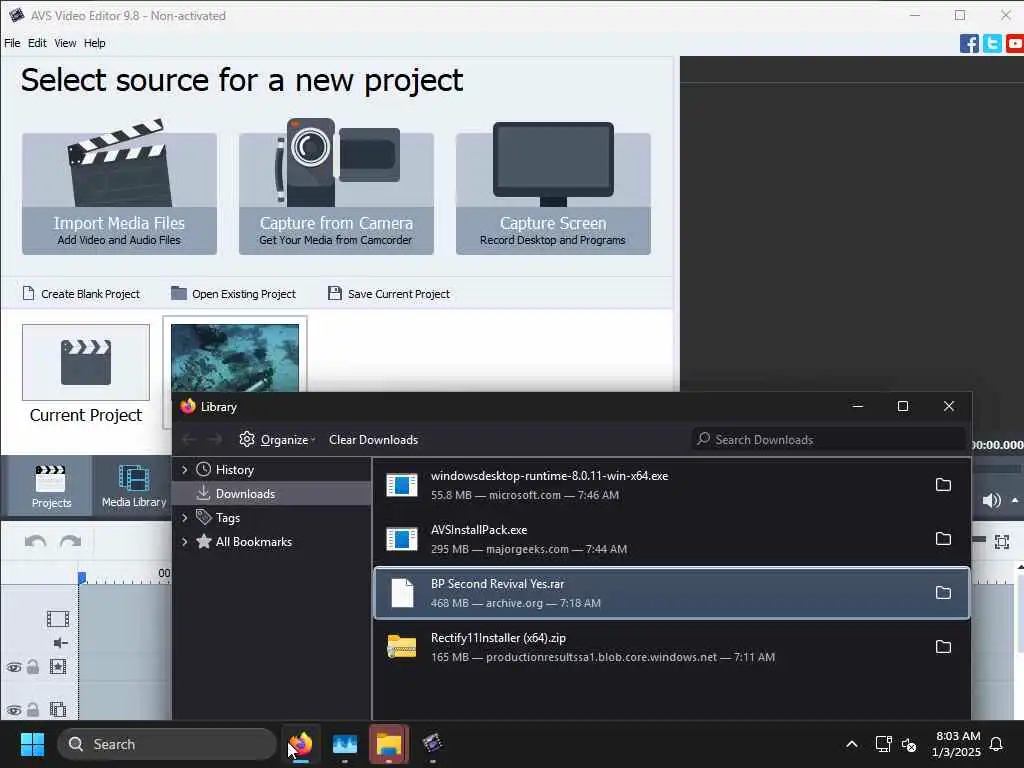Show AVSInstallPack.exe in folder
This screenshot has height=768, width=1024.
pos(943,539)
